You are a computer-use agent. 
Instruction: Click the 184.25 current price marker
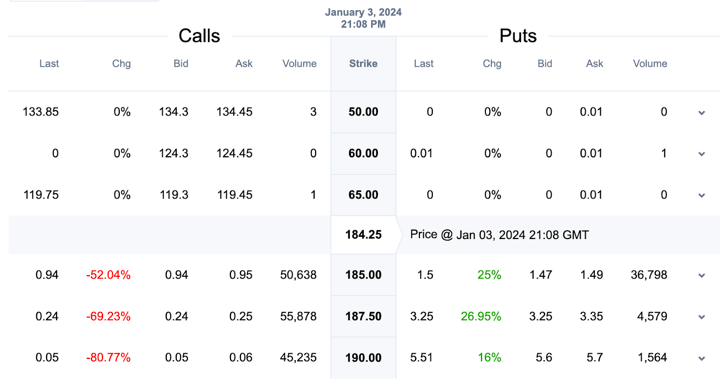(x=363, y=235)
